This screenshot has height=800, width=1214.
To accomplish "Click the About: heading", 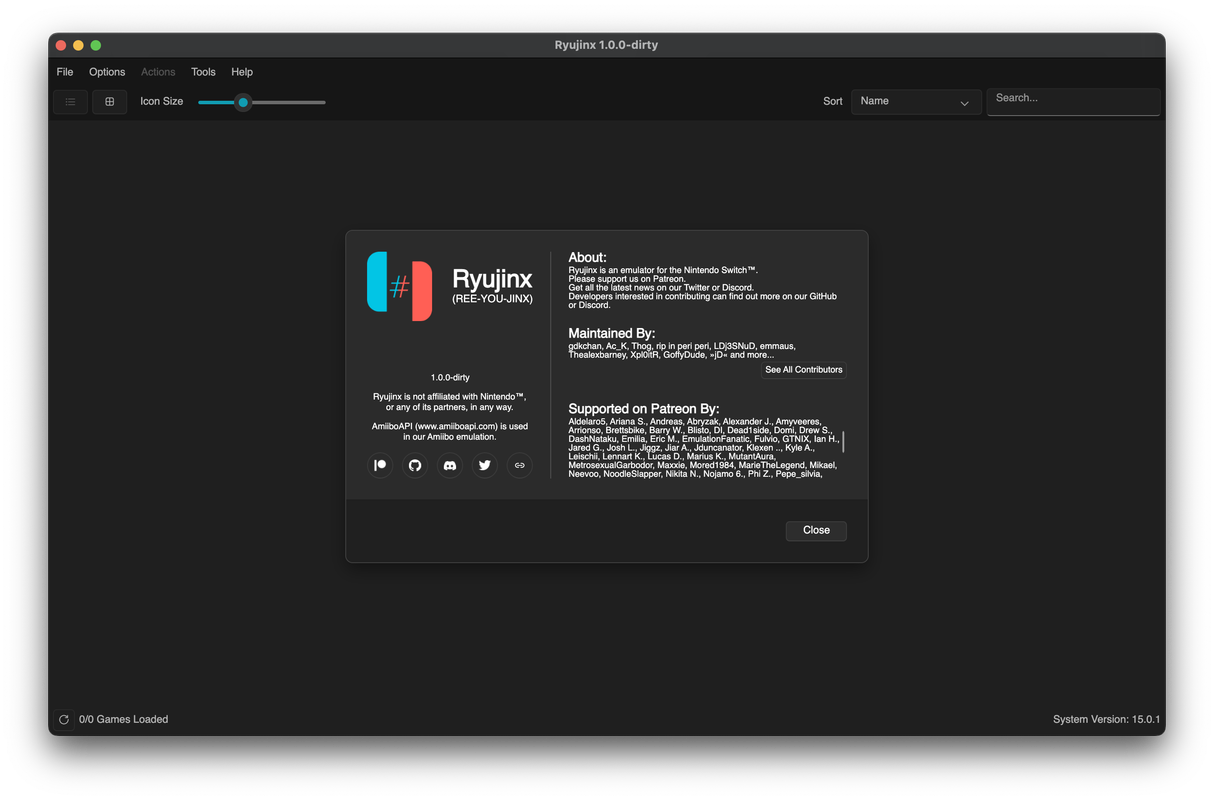I will [x=588, y=257].
